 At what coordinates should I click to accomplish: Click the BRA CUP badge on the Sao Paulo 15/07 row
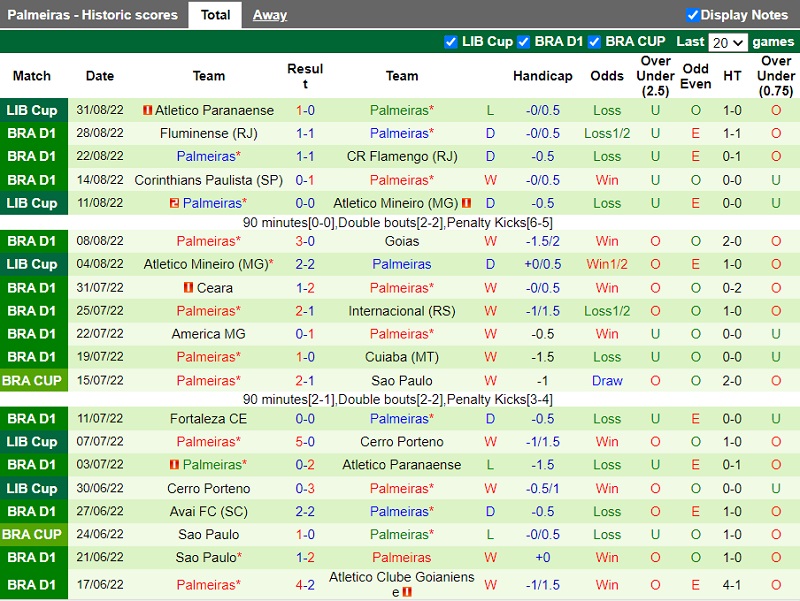click(x=31, y=380)
